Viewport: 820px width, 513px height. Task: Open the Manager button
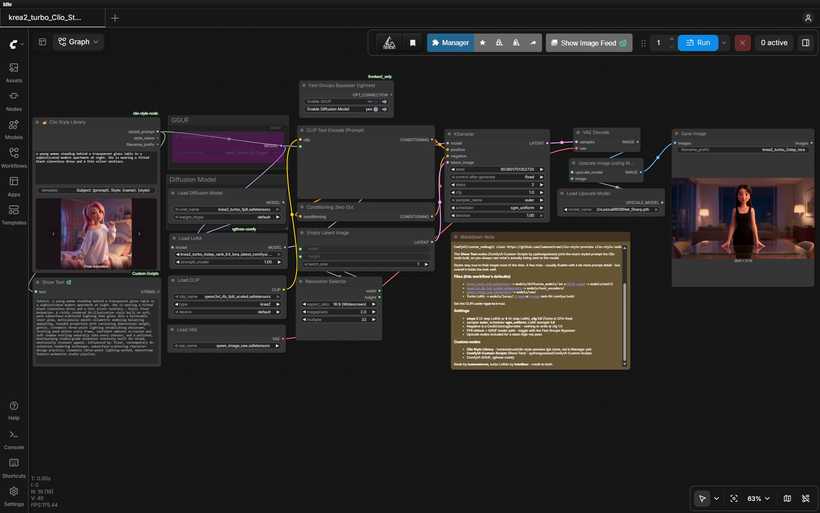450,43
